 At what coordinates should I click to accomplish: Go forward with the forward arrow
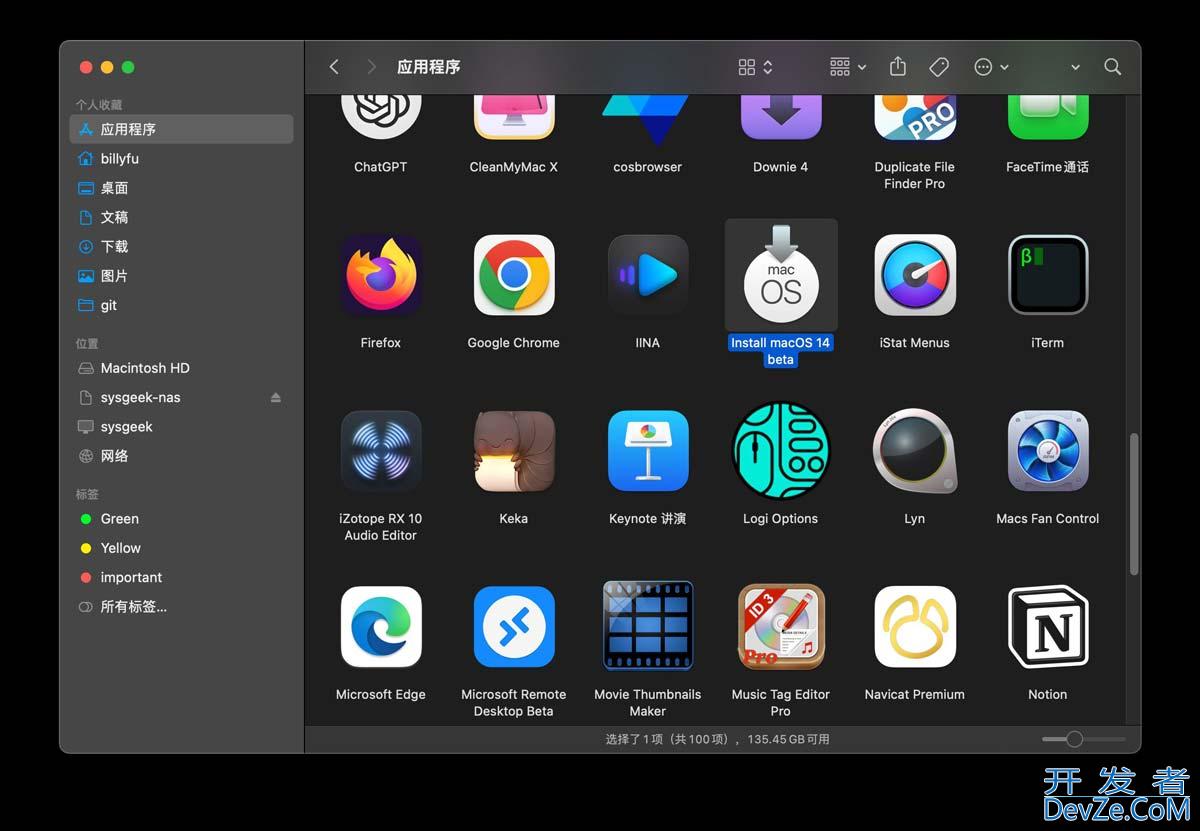click(x=371, y=67)
